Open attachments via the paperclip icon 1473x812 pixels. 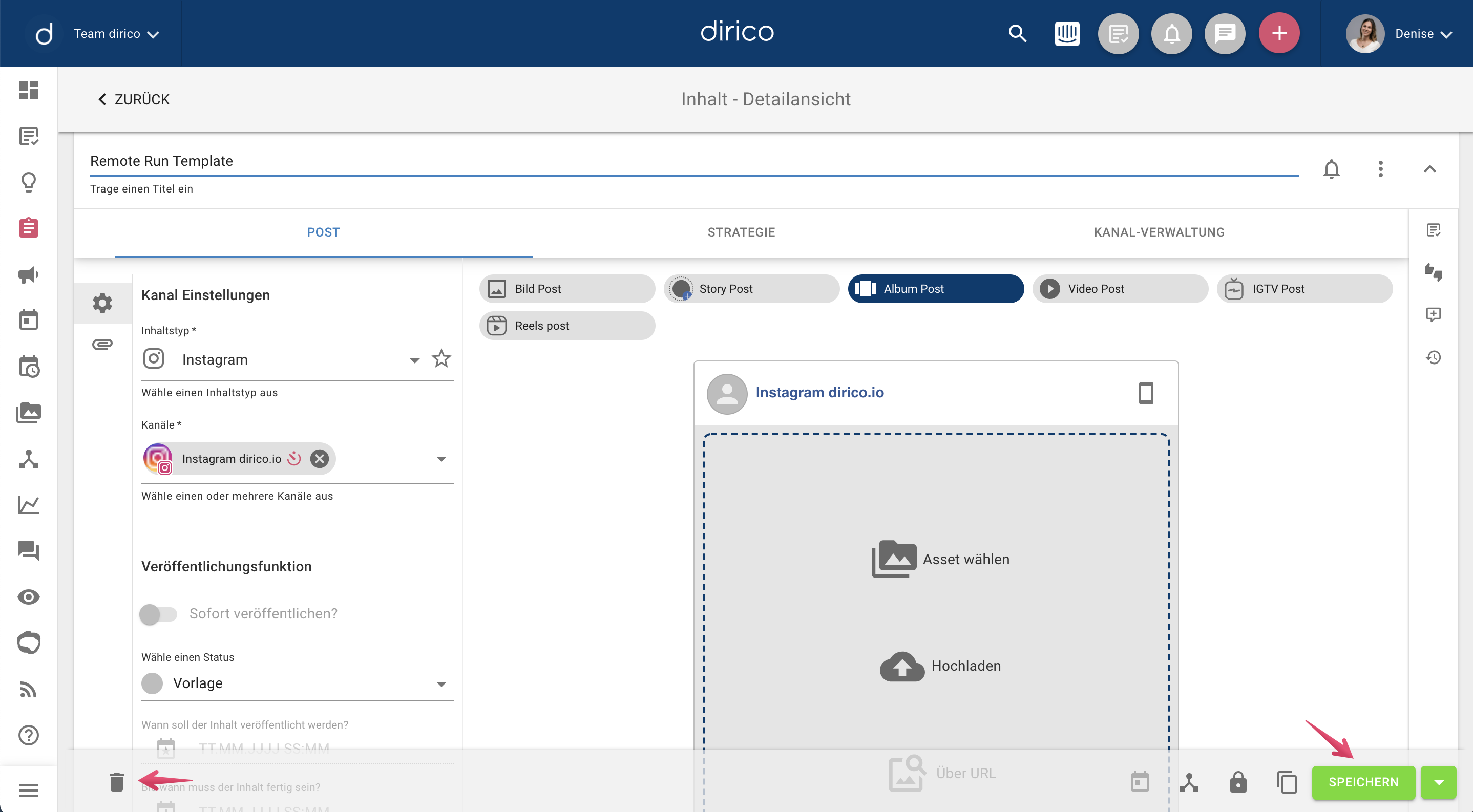(x=102, y=344)
